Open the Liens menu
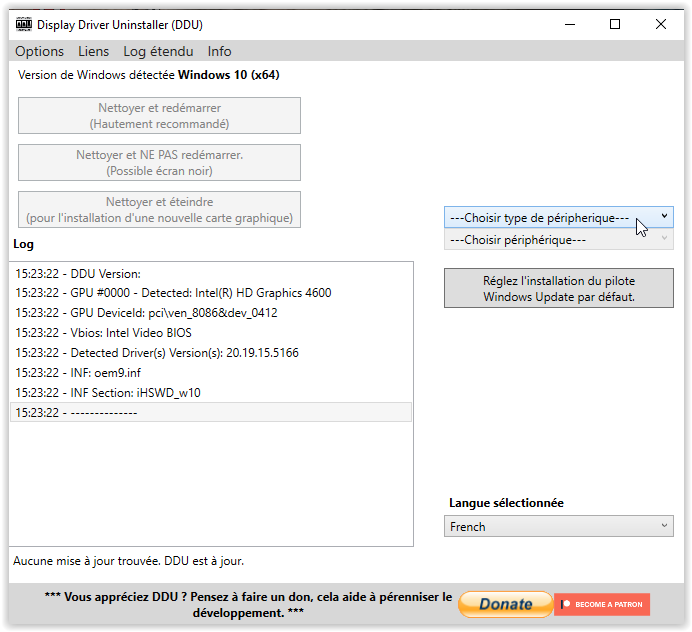 [x=94, y=52]
